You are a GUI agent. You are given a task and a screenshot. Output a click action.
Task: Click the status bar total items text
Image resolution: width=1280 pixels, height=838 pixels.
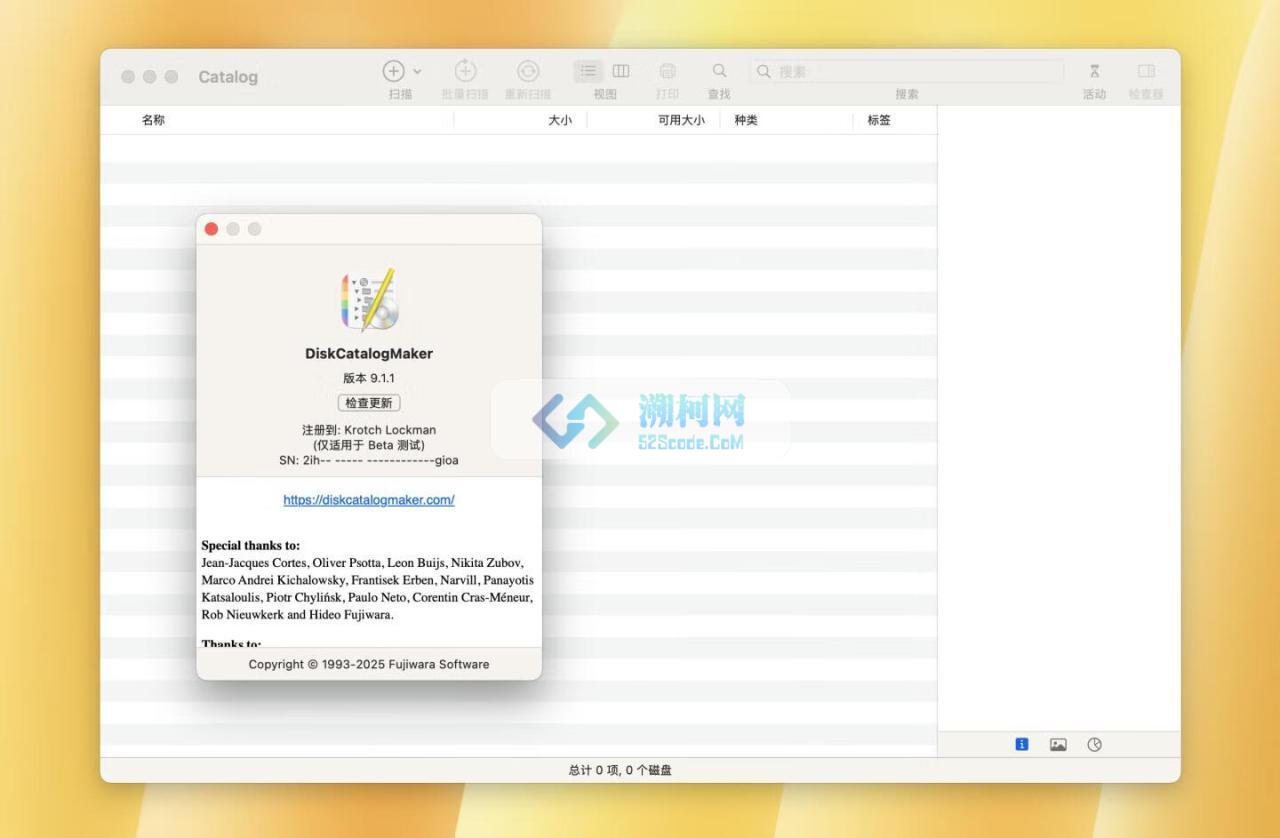(620, 770)
